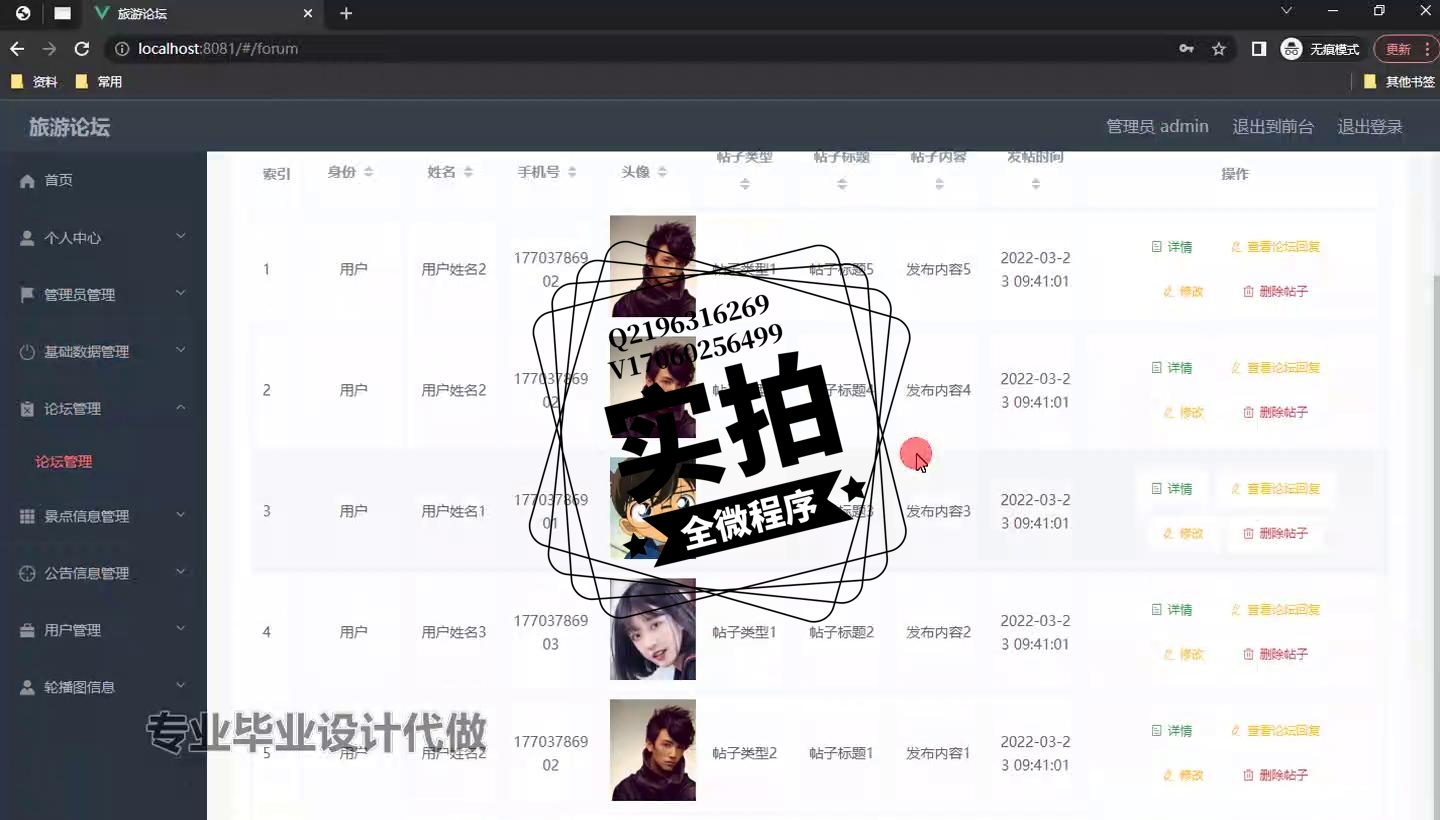Go back with browser back arrow
Viewport: 1440px width, 820px height.
[17, 48]
